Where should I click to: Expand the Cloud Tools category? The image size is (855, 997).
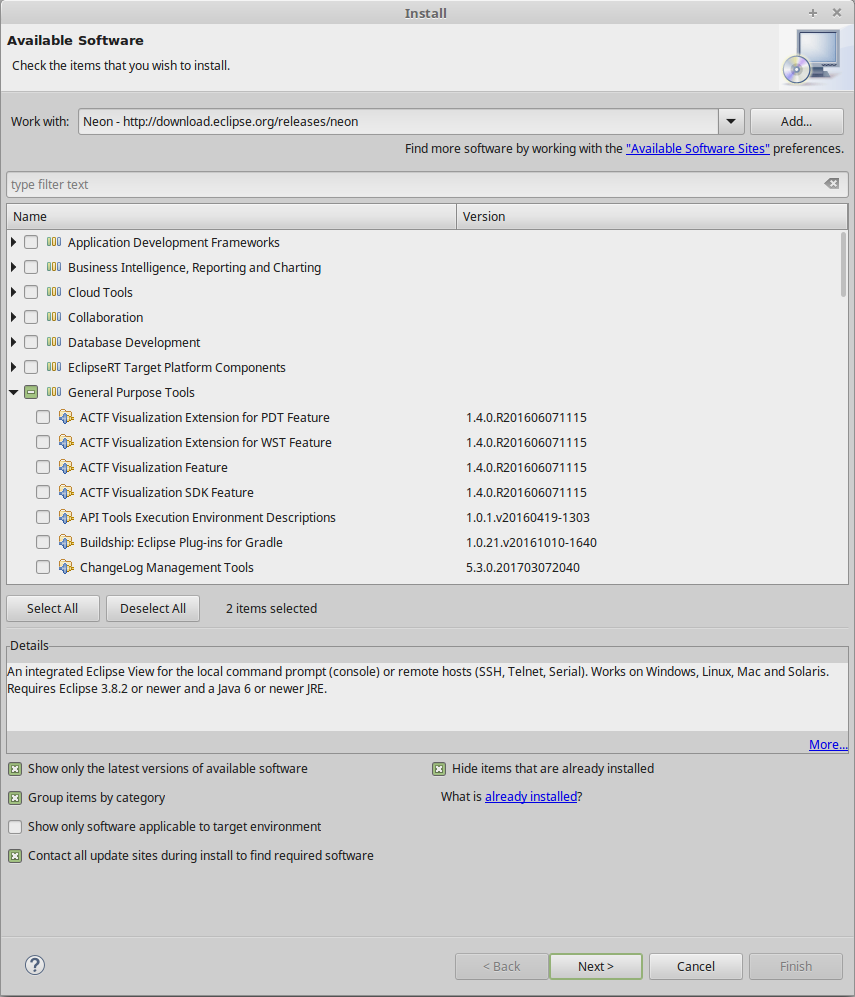(x=13, y=292)
